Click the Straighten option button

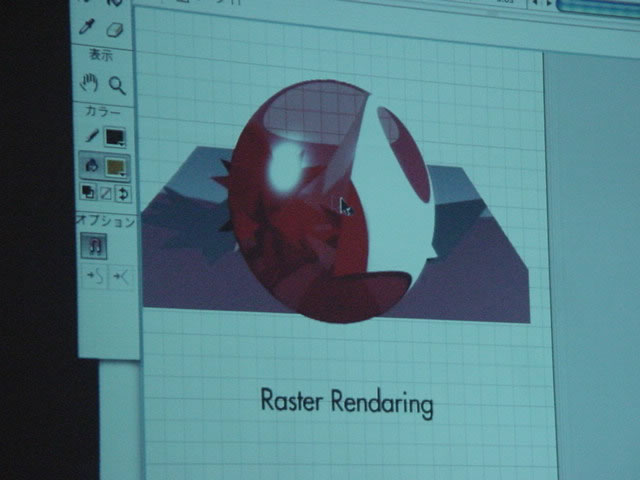pos(119,276)
